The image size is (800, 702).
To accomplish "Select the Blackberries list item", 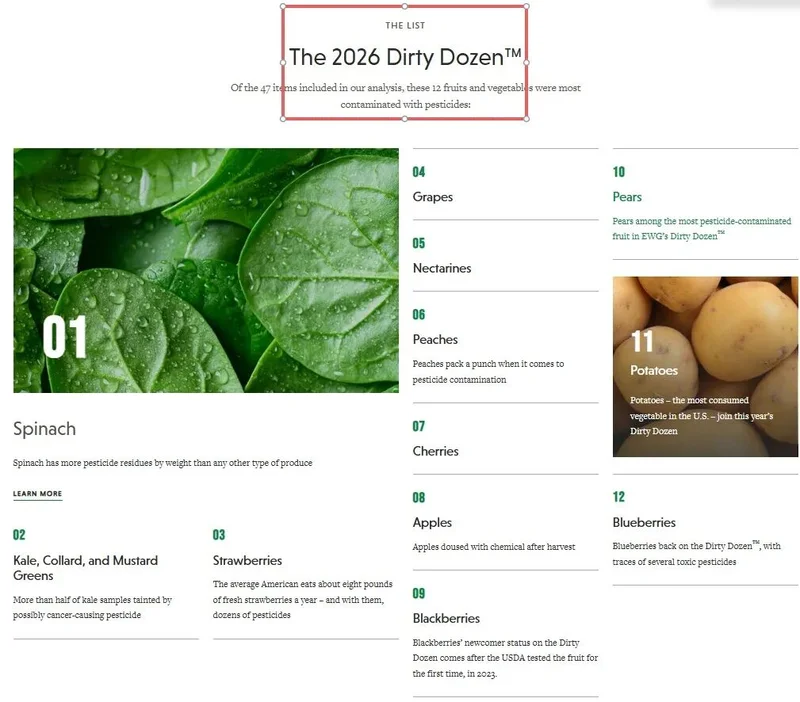I will tap(446, 618).
